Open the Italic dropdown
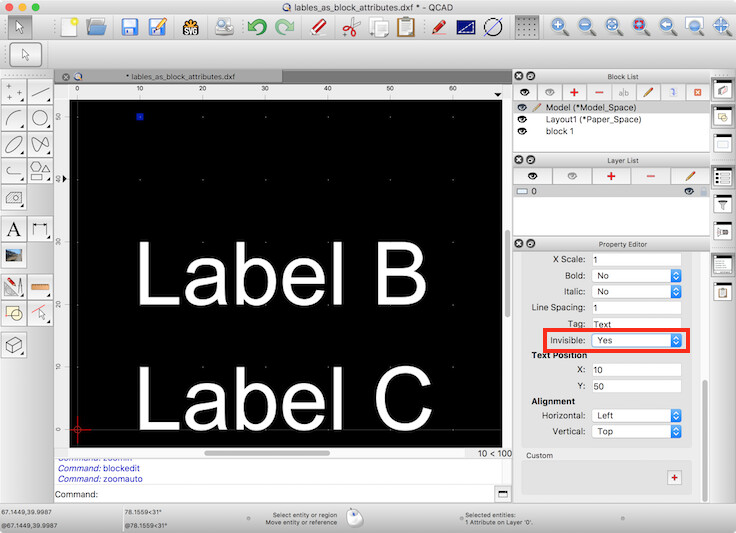 [636, 292]
